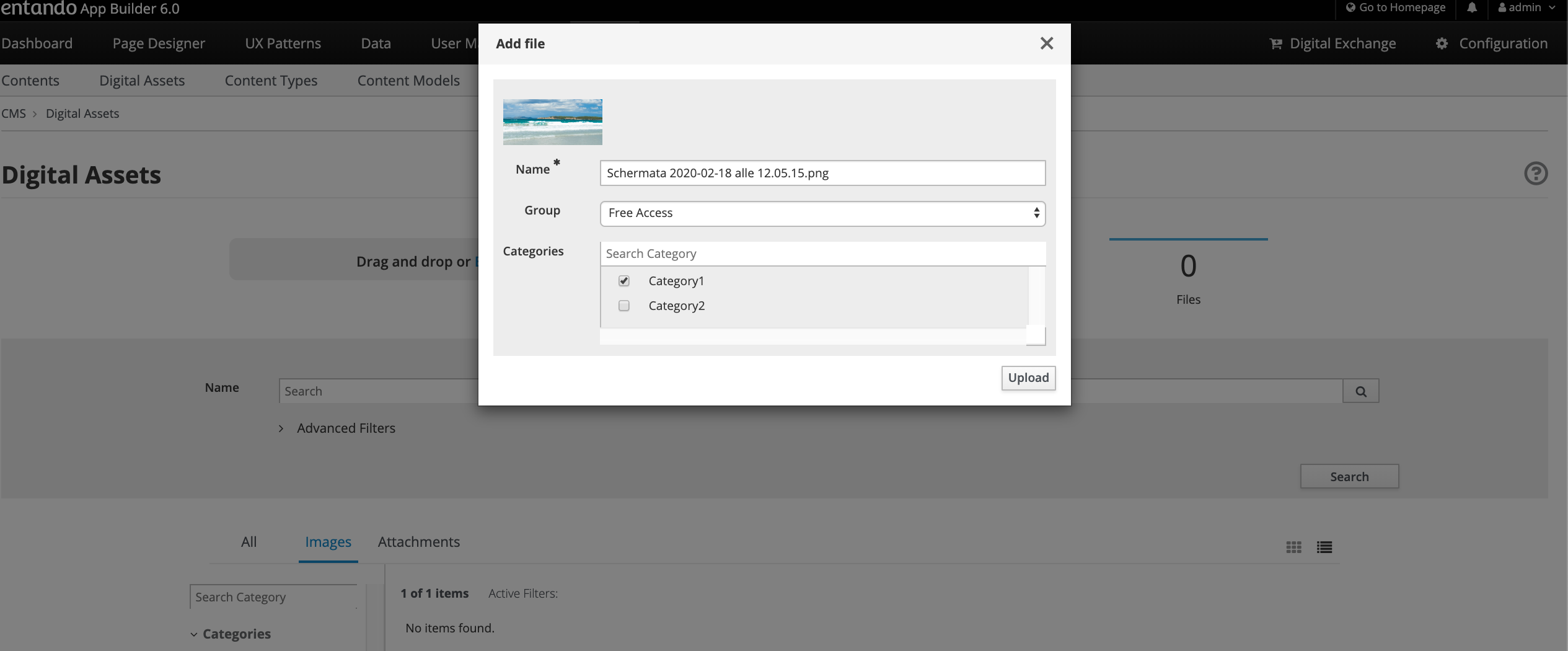The image size is (1568, 651).
Task: Uncheck the Category1 checkbox
Action: [624, 281]
